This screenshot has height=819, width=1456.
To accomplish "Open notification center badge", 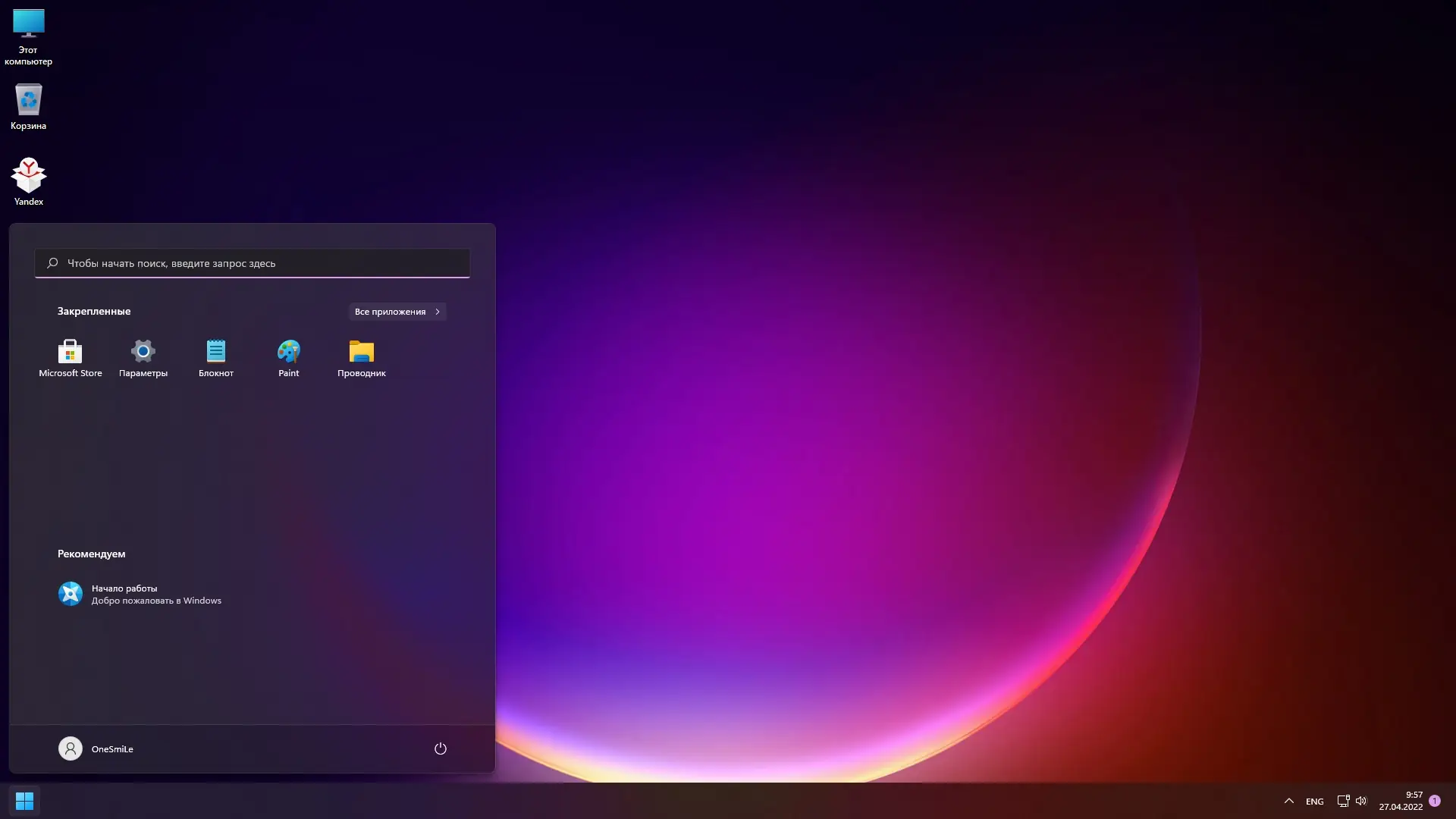I will pos(1434,801).
